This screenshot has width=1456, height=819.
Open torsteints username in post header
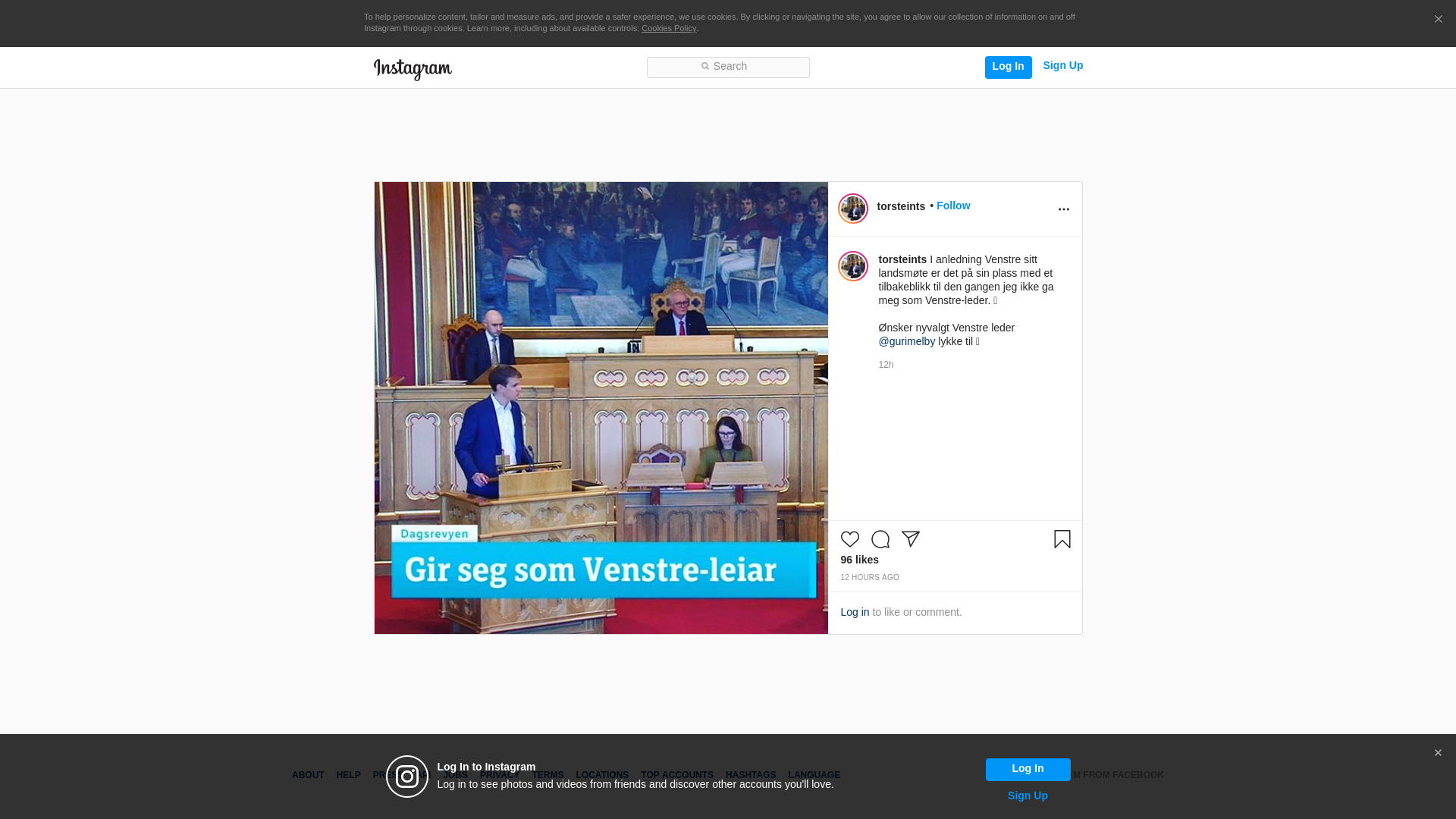900,206
